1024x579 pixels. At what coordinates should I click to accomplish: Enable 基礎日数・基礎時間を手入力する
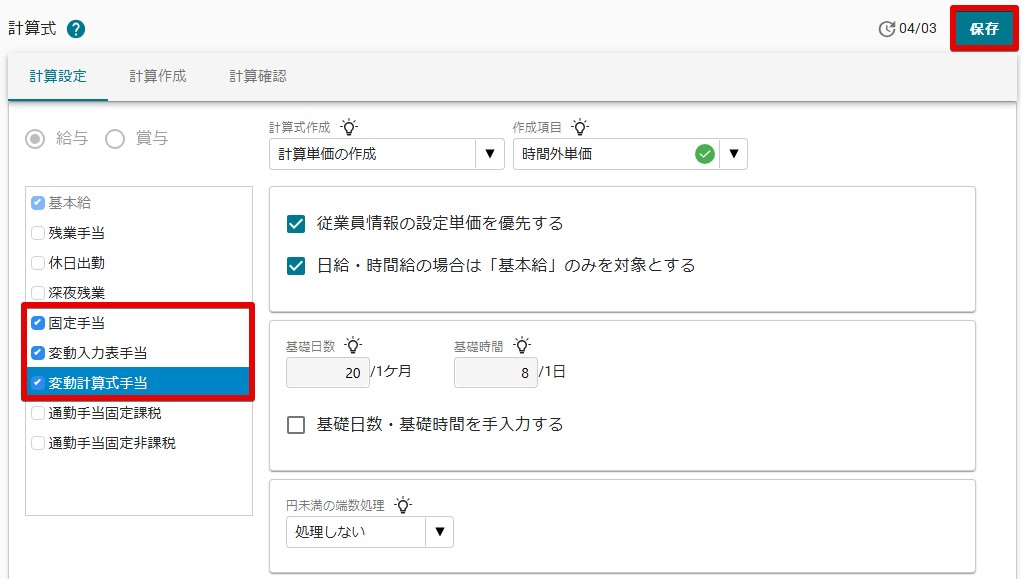296,425
